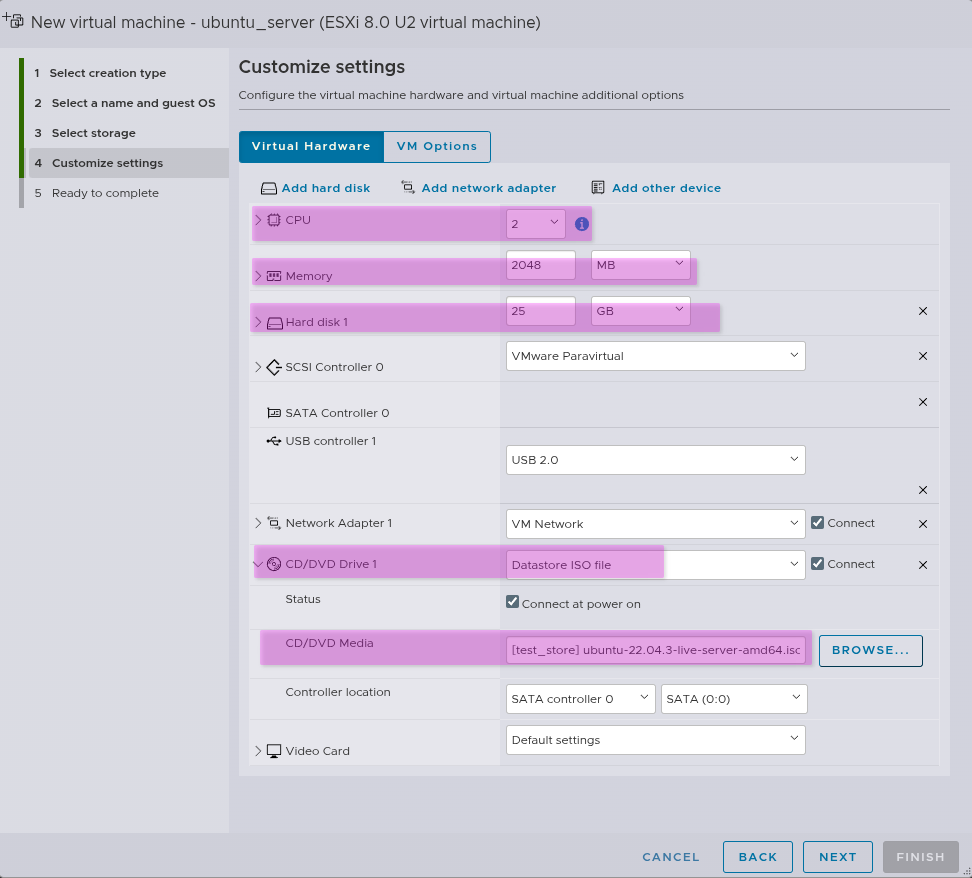Click the Add other device icon
Image resolution: width=972 pixels, height=878 pixels.
tap(598, 187)
